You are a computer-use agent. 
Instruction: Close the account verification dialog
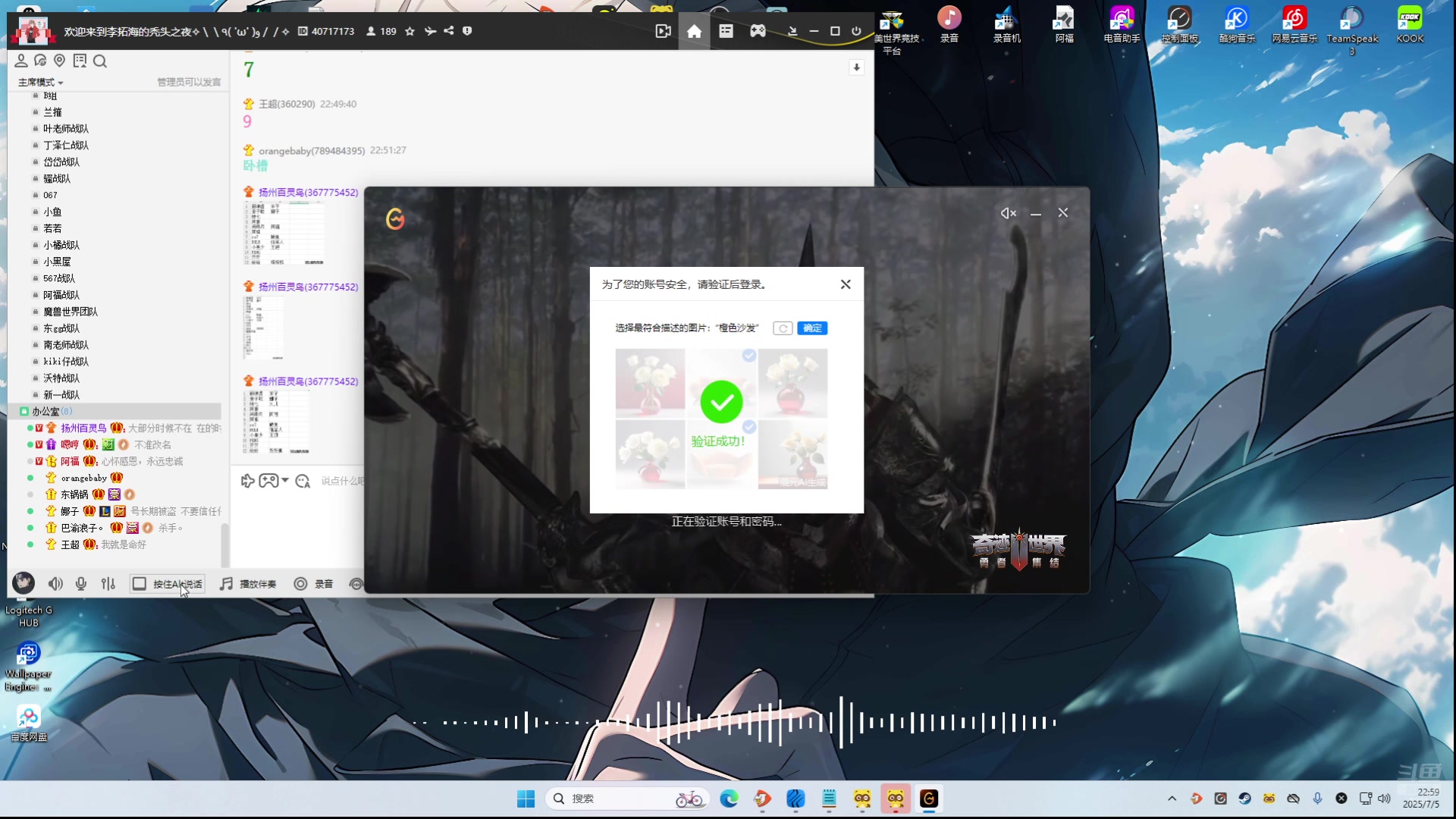coord(846,284)
